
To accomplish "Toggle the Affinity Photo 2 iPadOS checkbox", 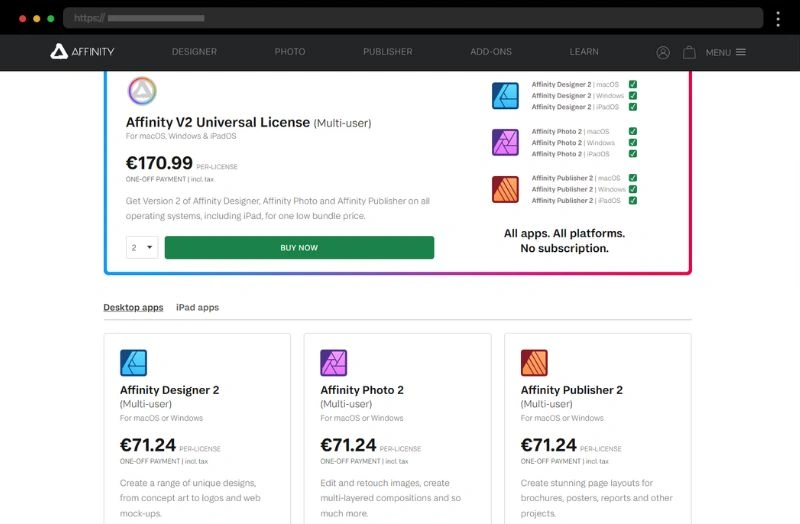I will pos(633,154).
